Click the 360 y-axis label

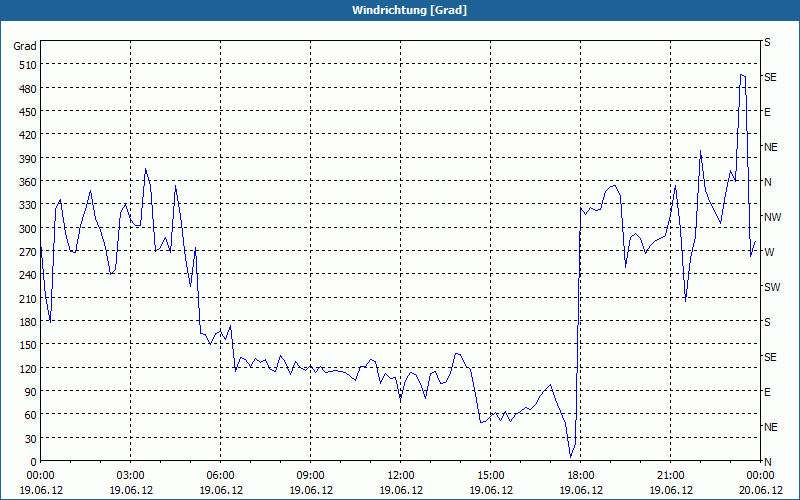coord(28,182)
